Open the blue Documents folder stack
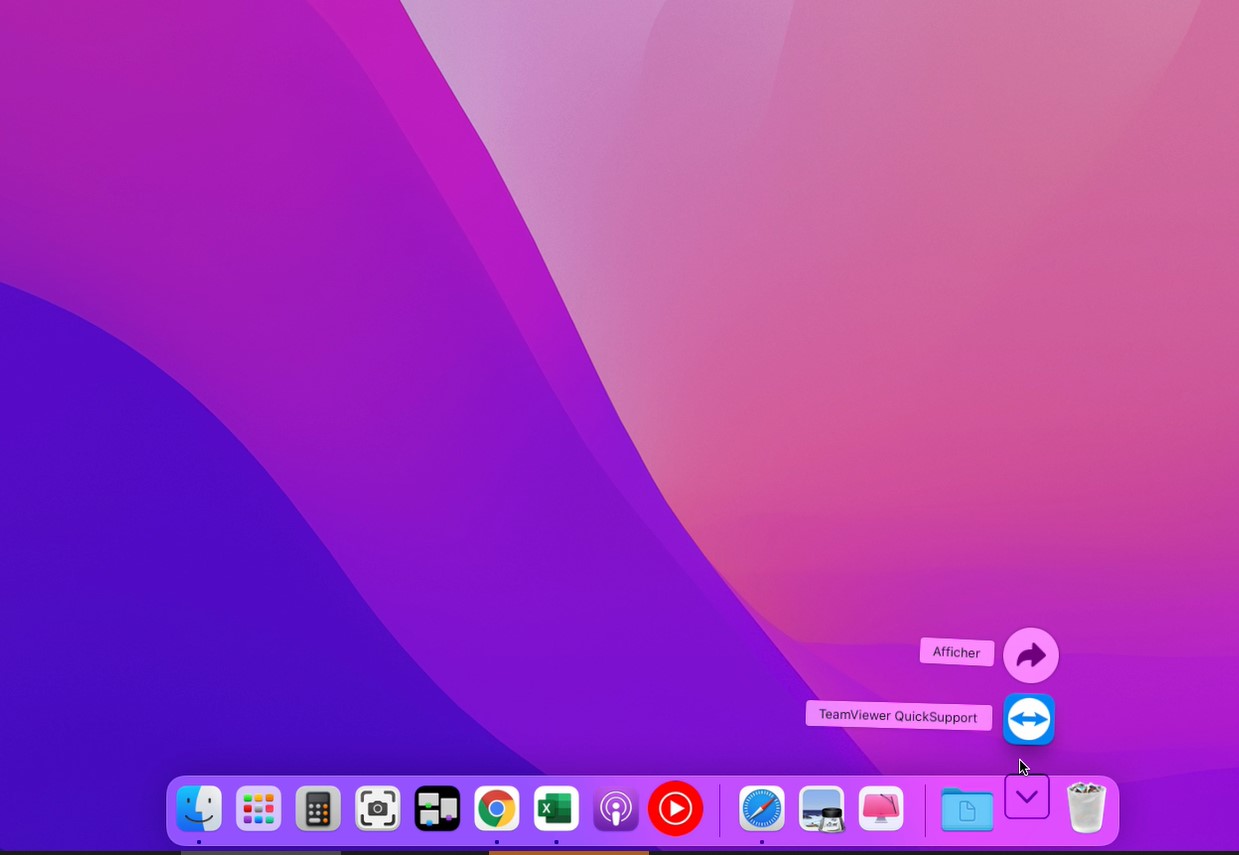 967,809
